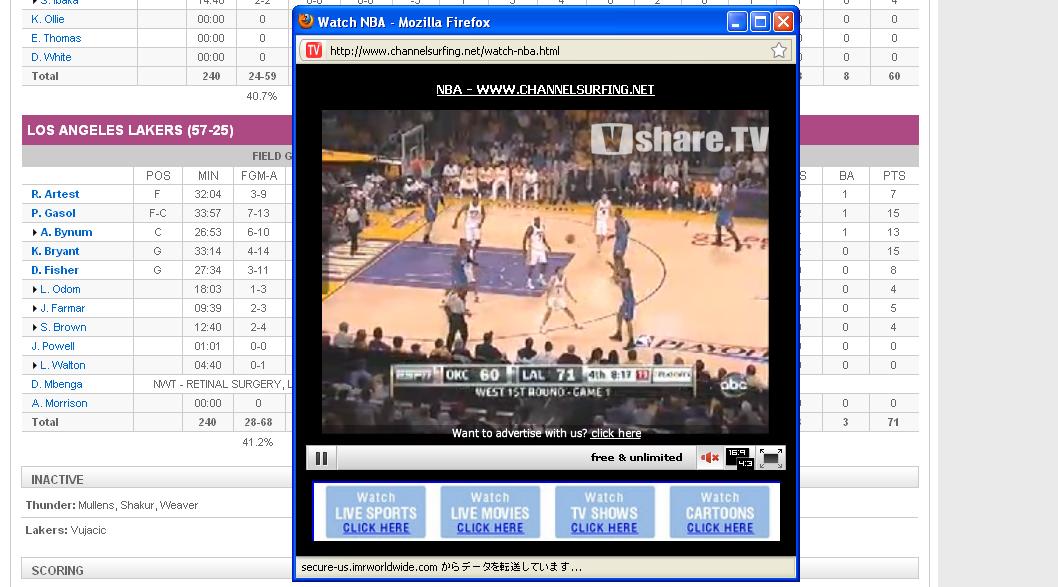
Task: Click the basketball video frame
Action: pyautogui.click(x=545, y=271)
